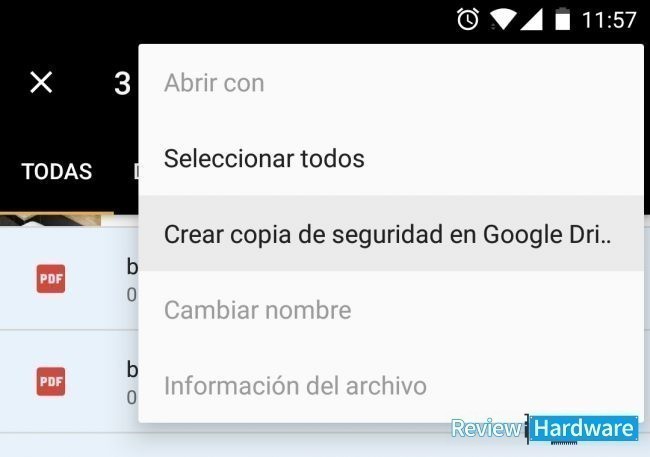Select the first PDF file icon
The height and width of the screenshot is (457, 650).
[51, 279]
